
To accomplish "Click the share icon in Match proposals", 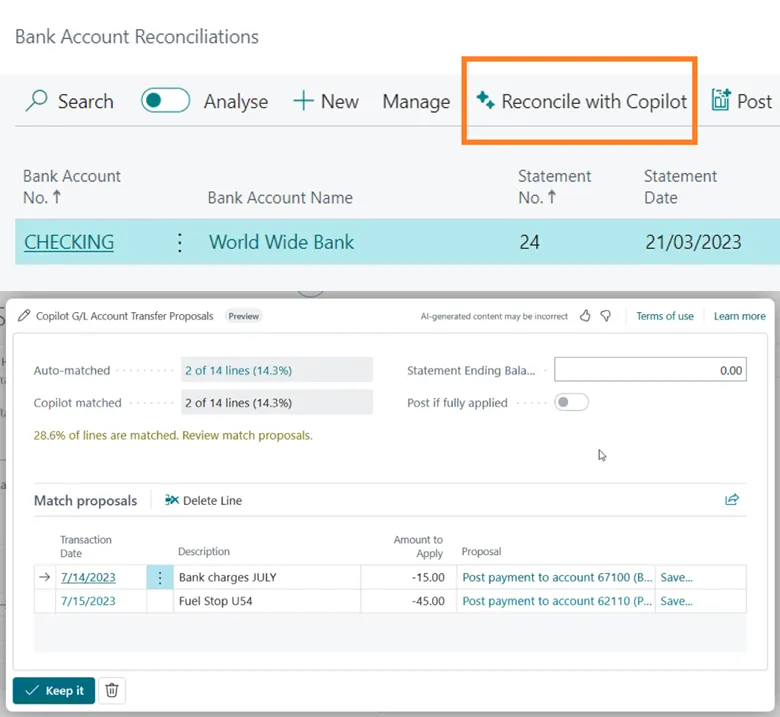I will 732,500.
